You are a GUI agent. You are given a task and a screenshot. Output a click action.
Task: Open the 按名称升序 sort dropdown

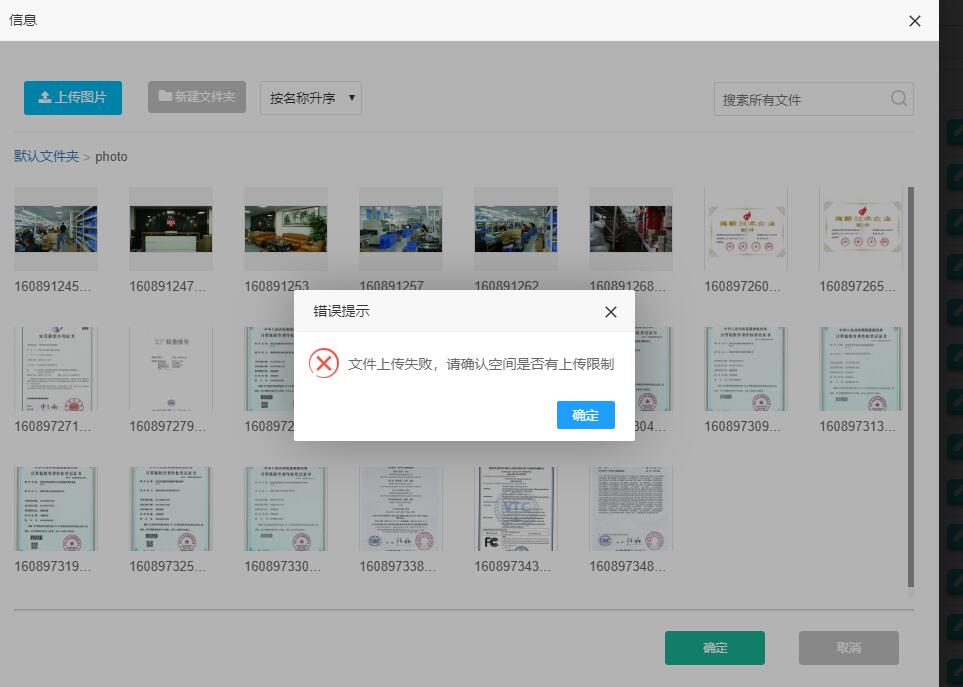pyautogui.click(x=311, y=98)
